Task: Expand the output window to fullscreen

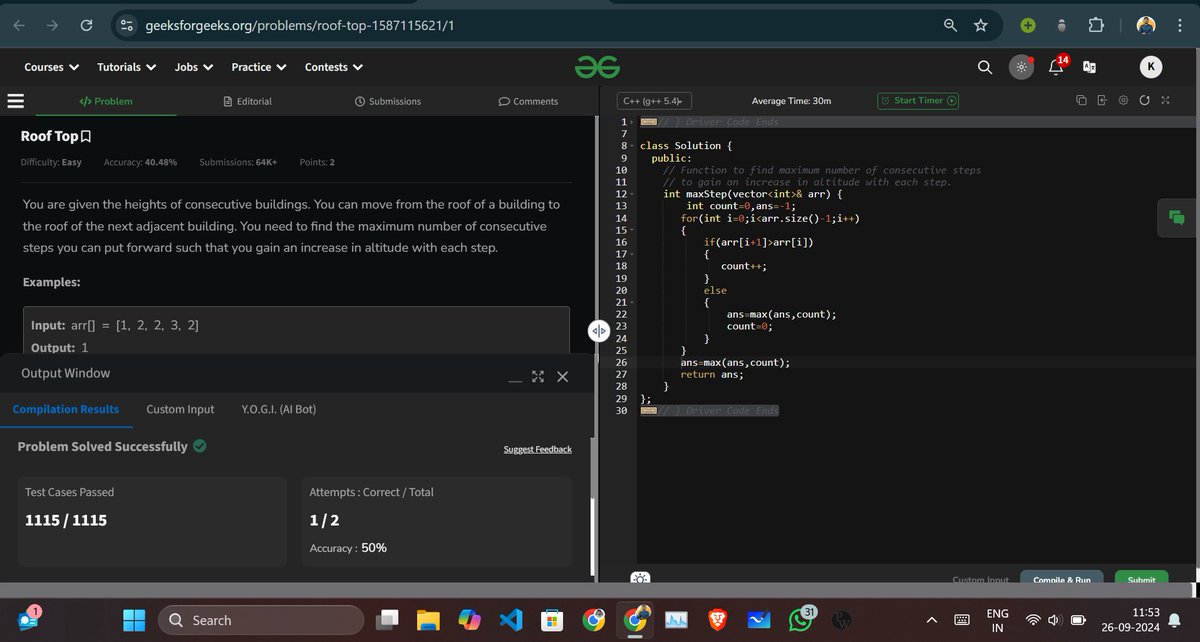Action: 538,377
